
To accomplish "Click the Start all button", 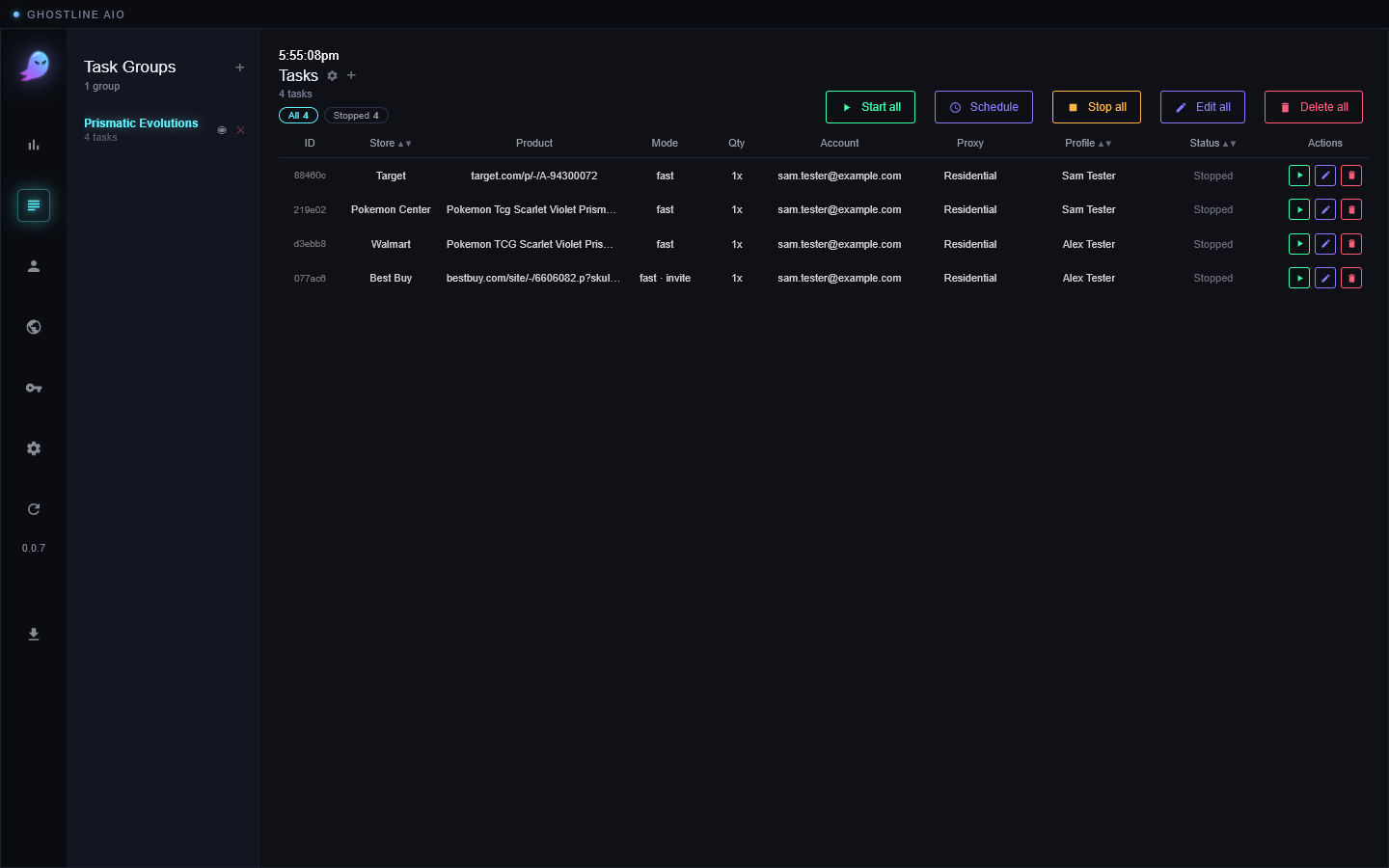I will [870, 107].
